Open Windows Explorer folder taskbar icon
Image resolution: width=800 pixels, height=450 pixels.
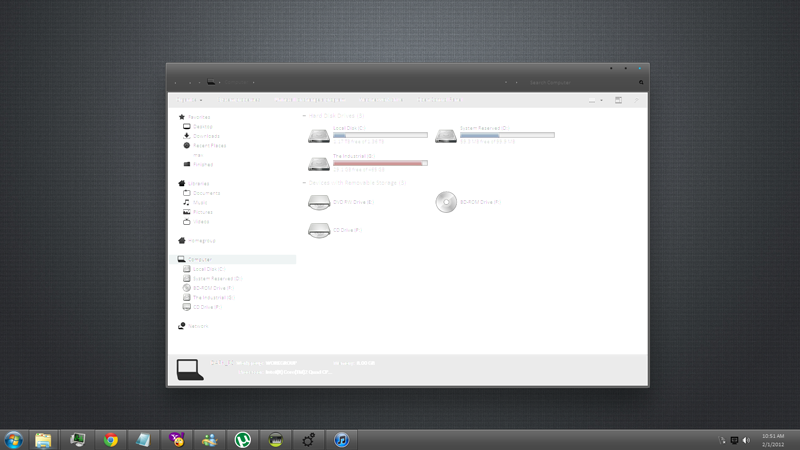coord(43,440)
